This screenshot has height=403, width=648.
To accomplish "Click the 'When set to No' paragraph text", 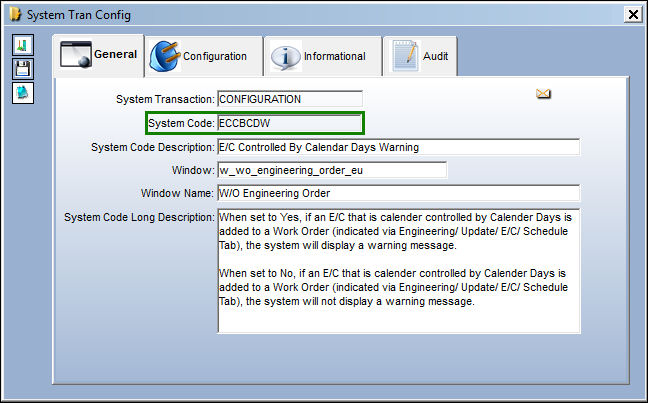I will tap(393, 287).
